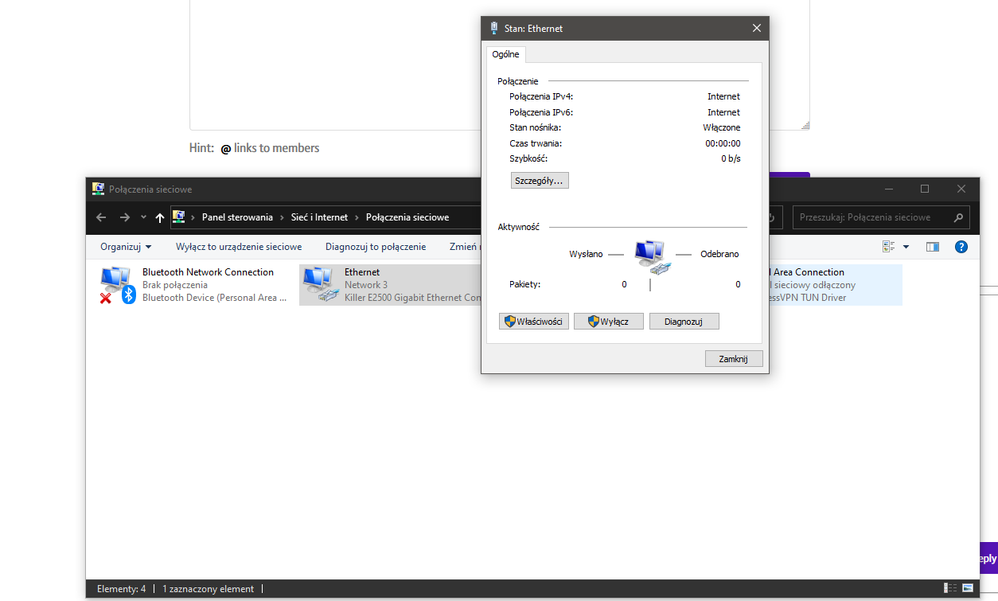Click the Przeszukaj: Połączenia sieciowe search field
The height and width of the screenshot is (601, 998).
[x=870, y=217]
